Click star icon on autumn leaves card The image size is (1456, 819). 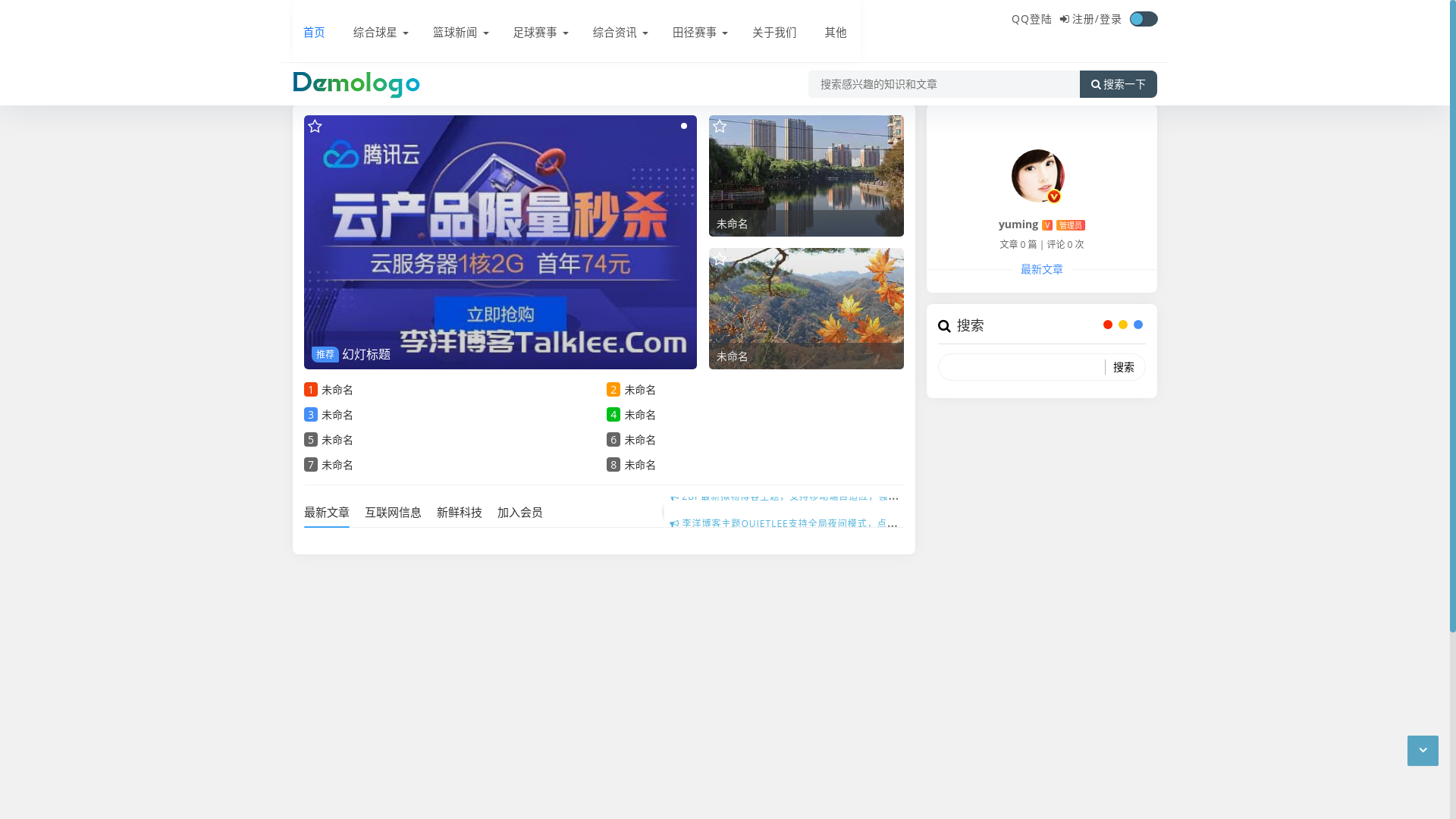pos(720,259)
